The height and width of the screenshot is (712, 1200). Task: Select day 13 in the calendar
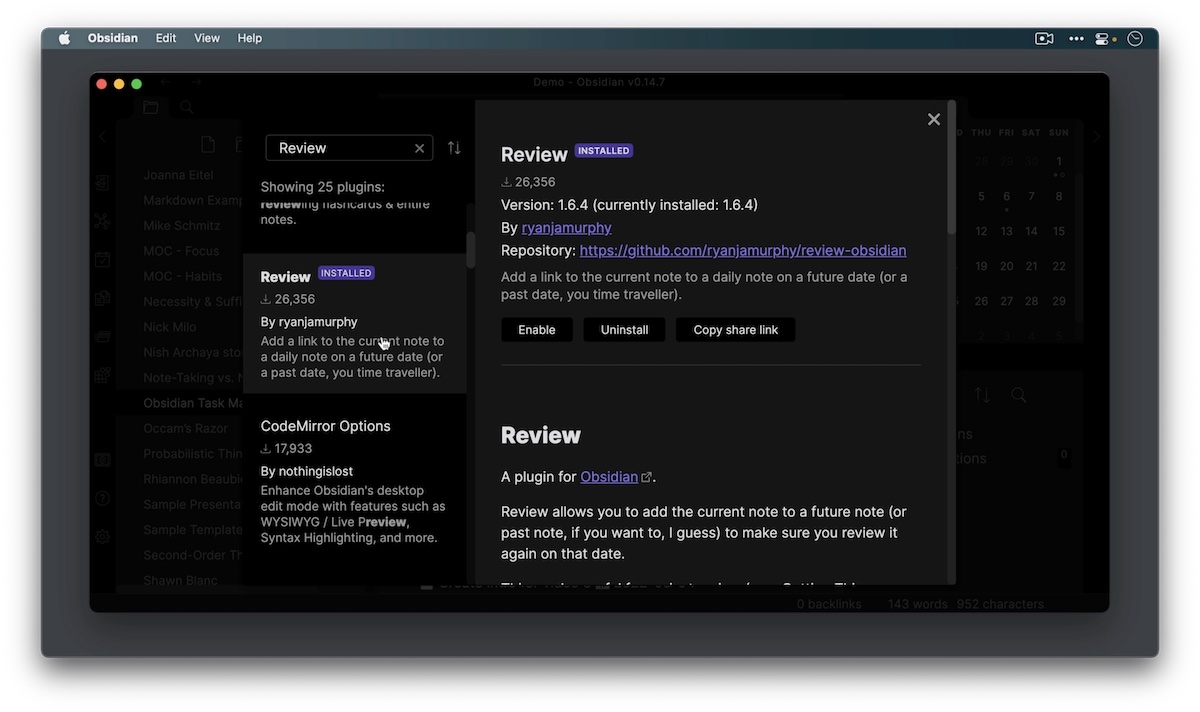coord(1006,231)
